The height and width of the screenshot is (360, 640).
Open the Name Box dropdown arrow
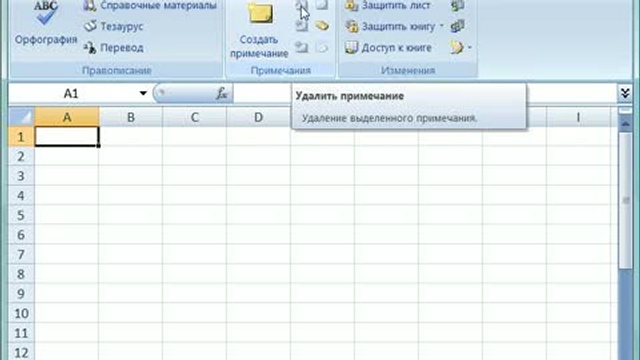point(143,93)
